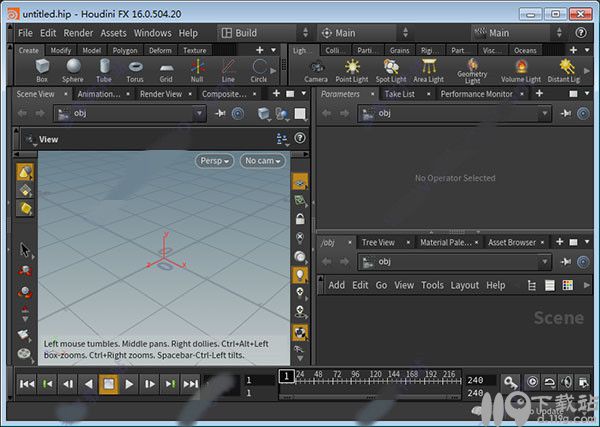Create a Point Light
Screen dimensions: 600x427
point(352,72)
